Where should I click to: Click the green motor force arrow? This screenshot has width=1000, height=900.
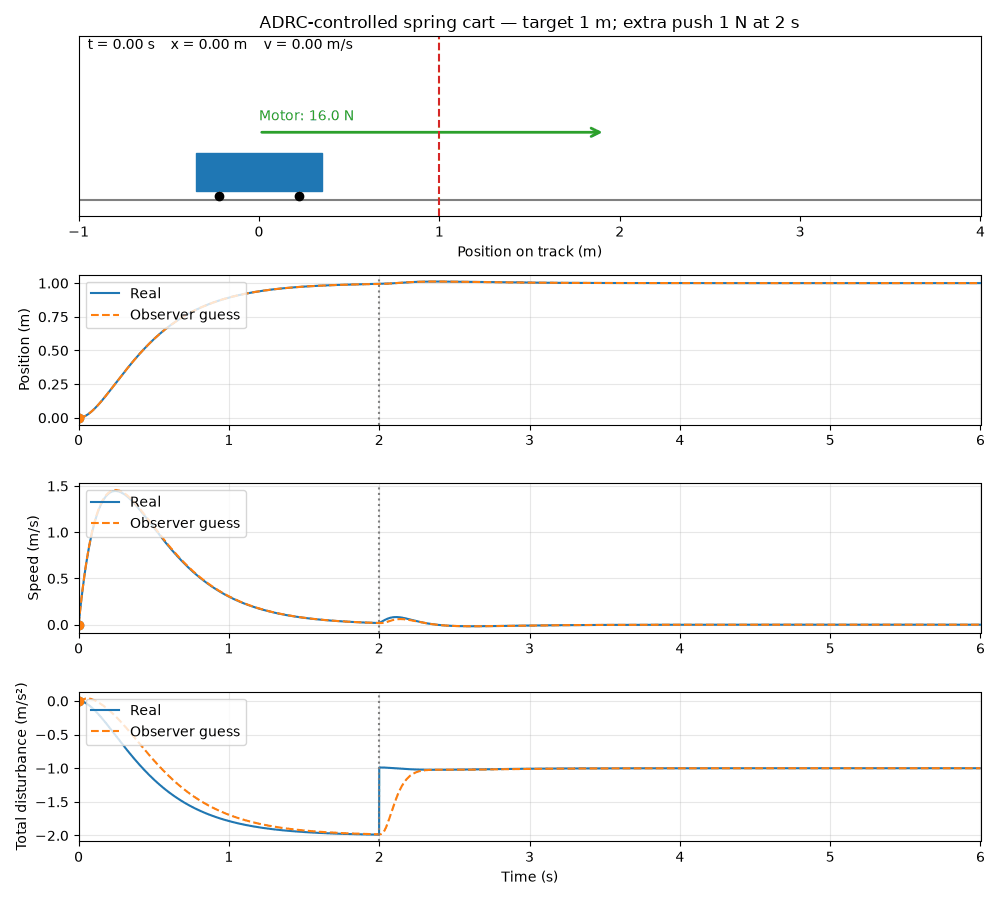click(431, 132)
